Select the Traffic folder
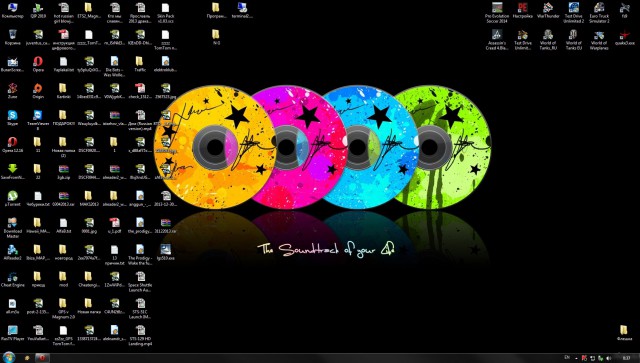This screenshot has height=363, width=640. click(x=140, y=64)
